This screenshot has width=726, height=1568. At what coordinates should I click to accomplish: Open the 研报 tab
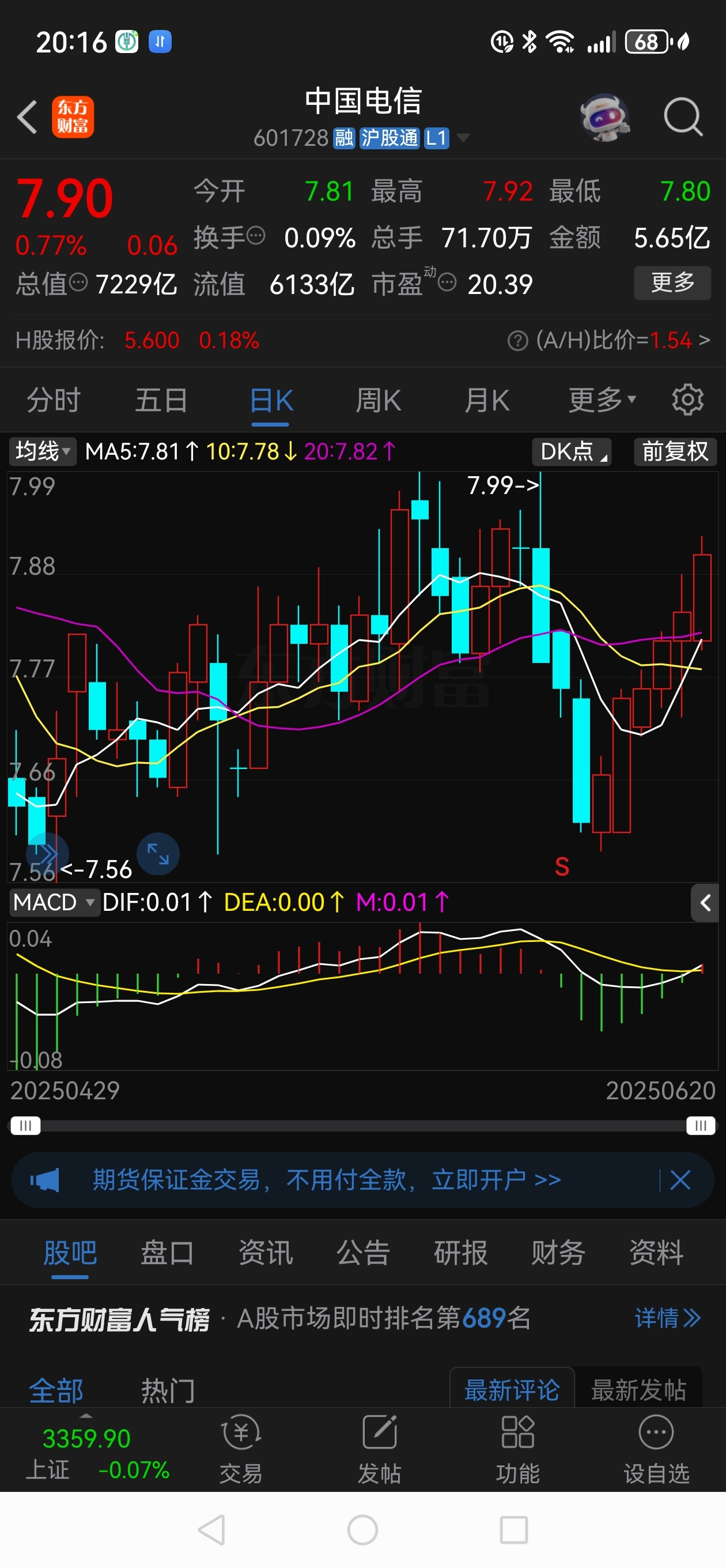point(461,1253)
